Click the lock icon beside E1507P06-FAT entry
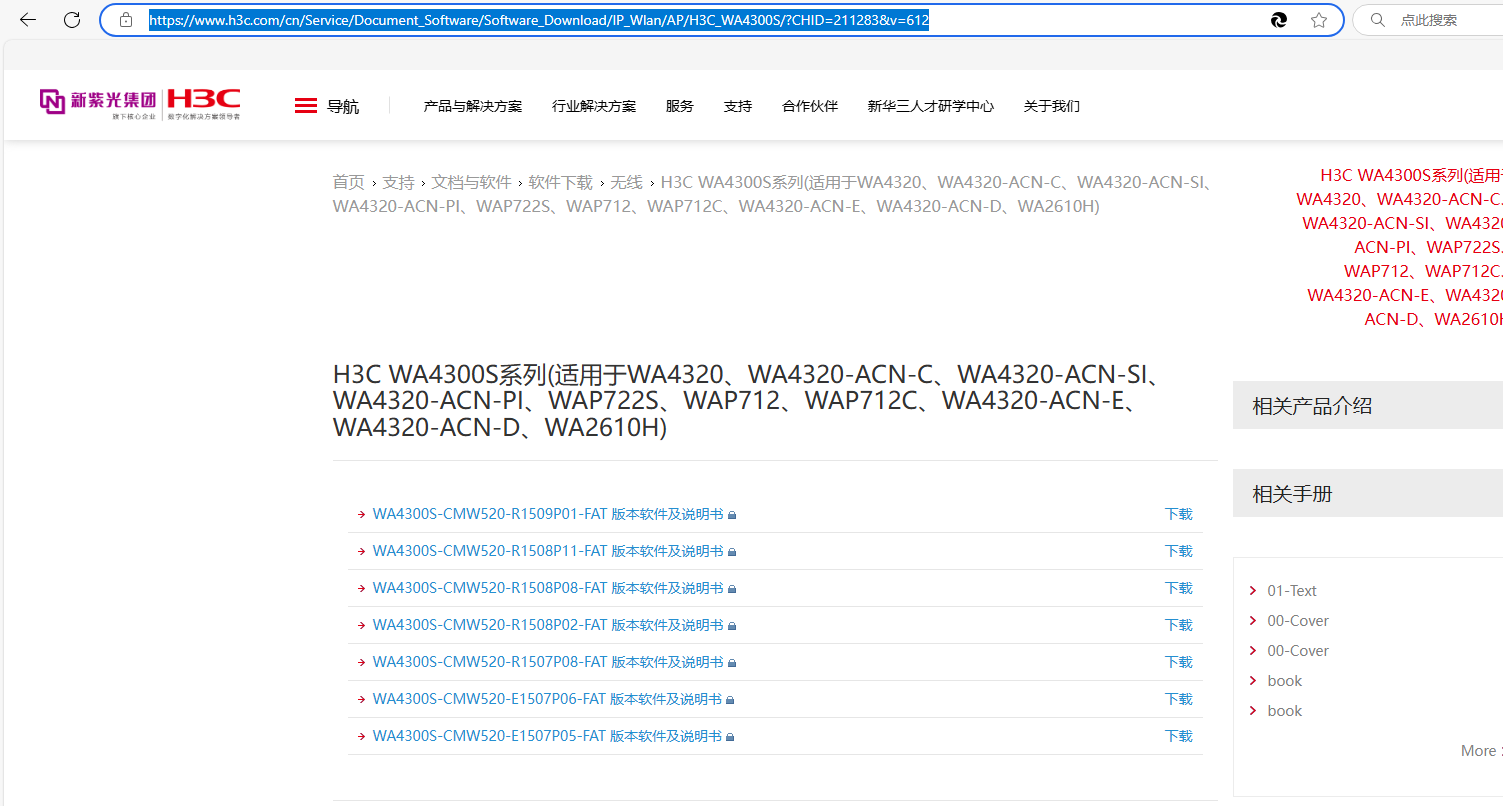Viewport: 1503px width, 806px height. pyautogui.click(x=730, y=700)
